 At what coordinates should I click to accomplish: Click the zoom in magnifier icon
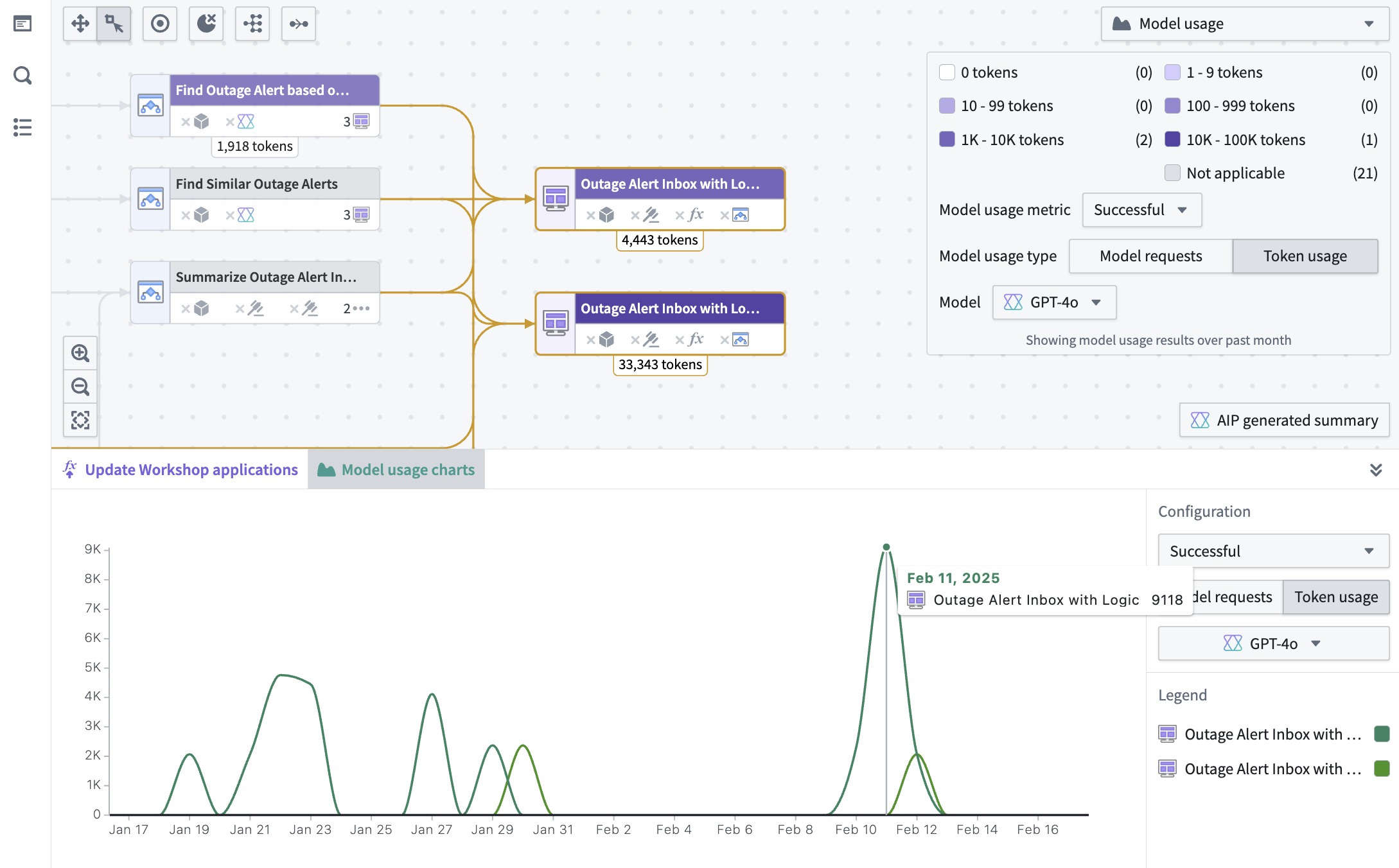80,352
